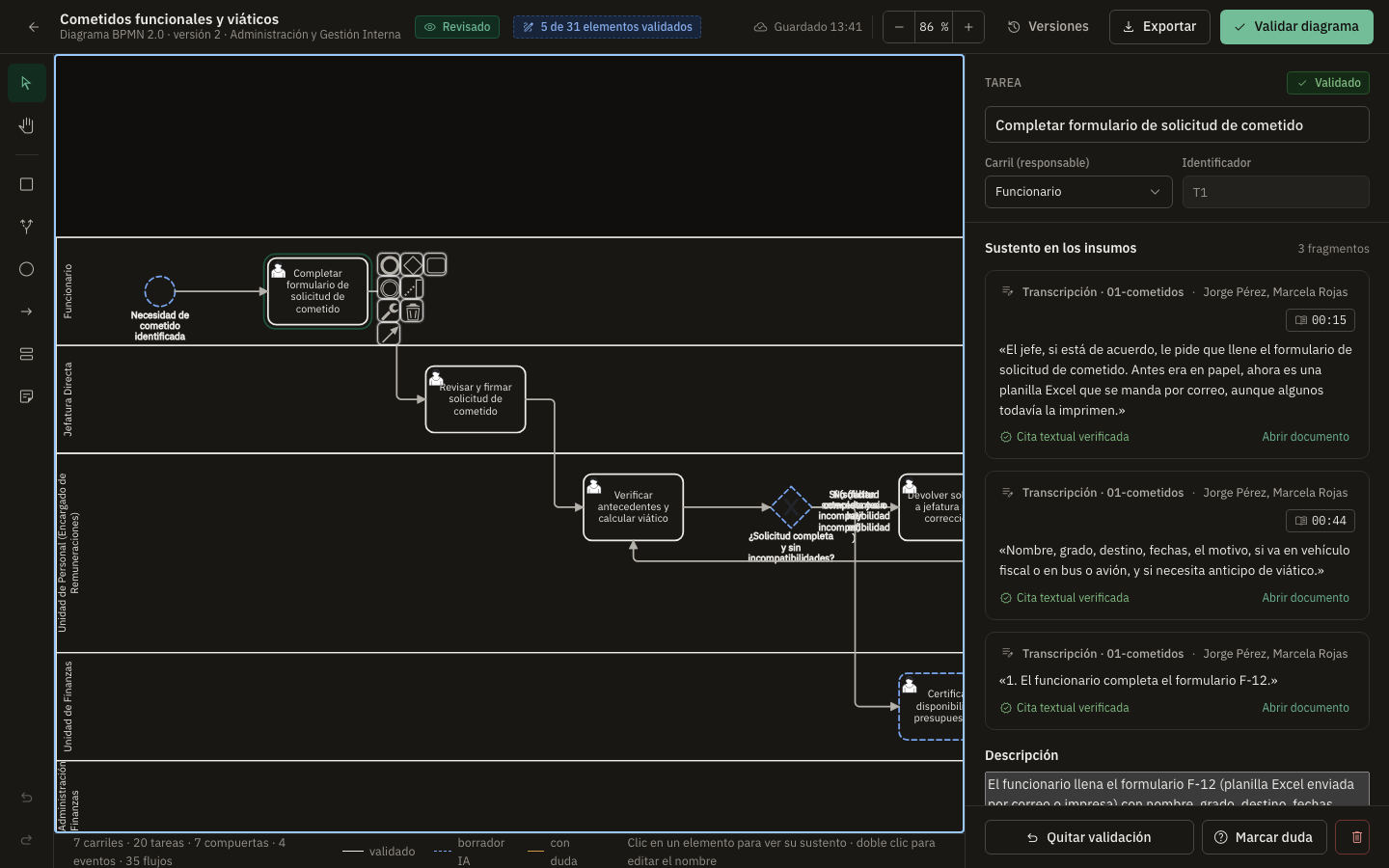Jump to transcript timestamp 00:44
Screen dimensions: 1389x868
(x=1321, y=521)
